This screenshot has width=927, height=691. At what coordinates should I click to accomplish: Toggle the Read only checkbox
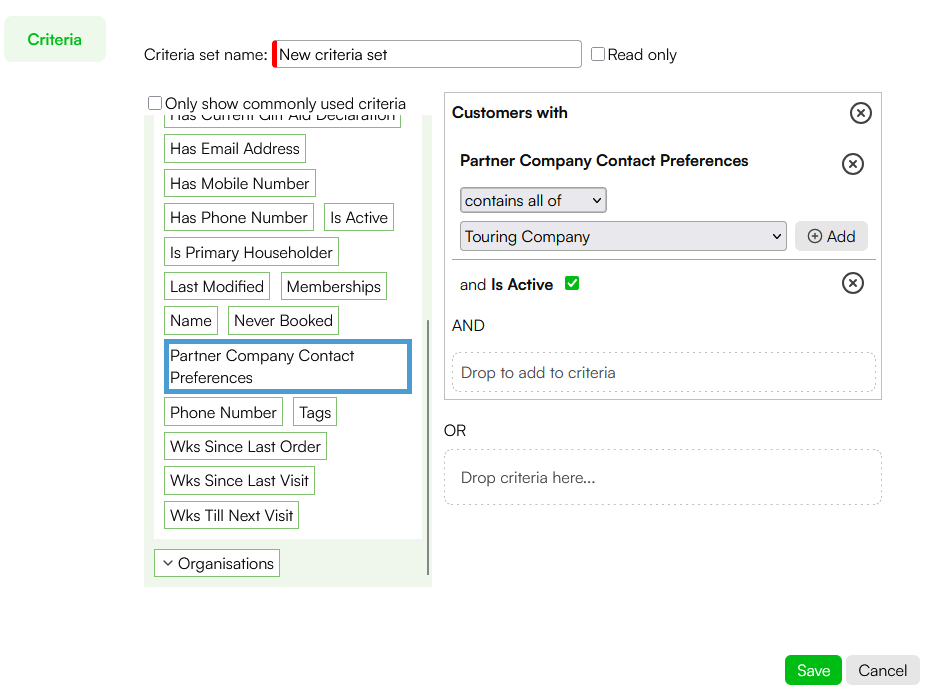click(x=598, y=54)
